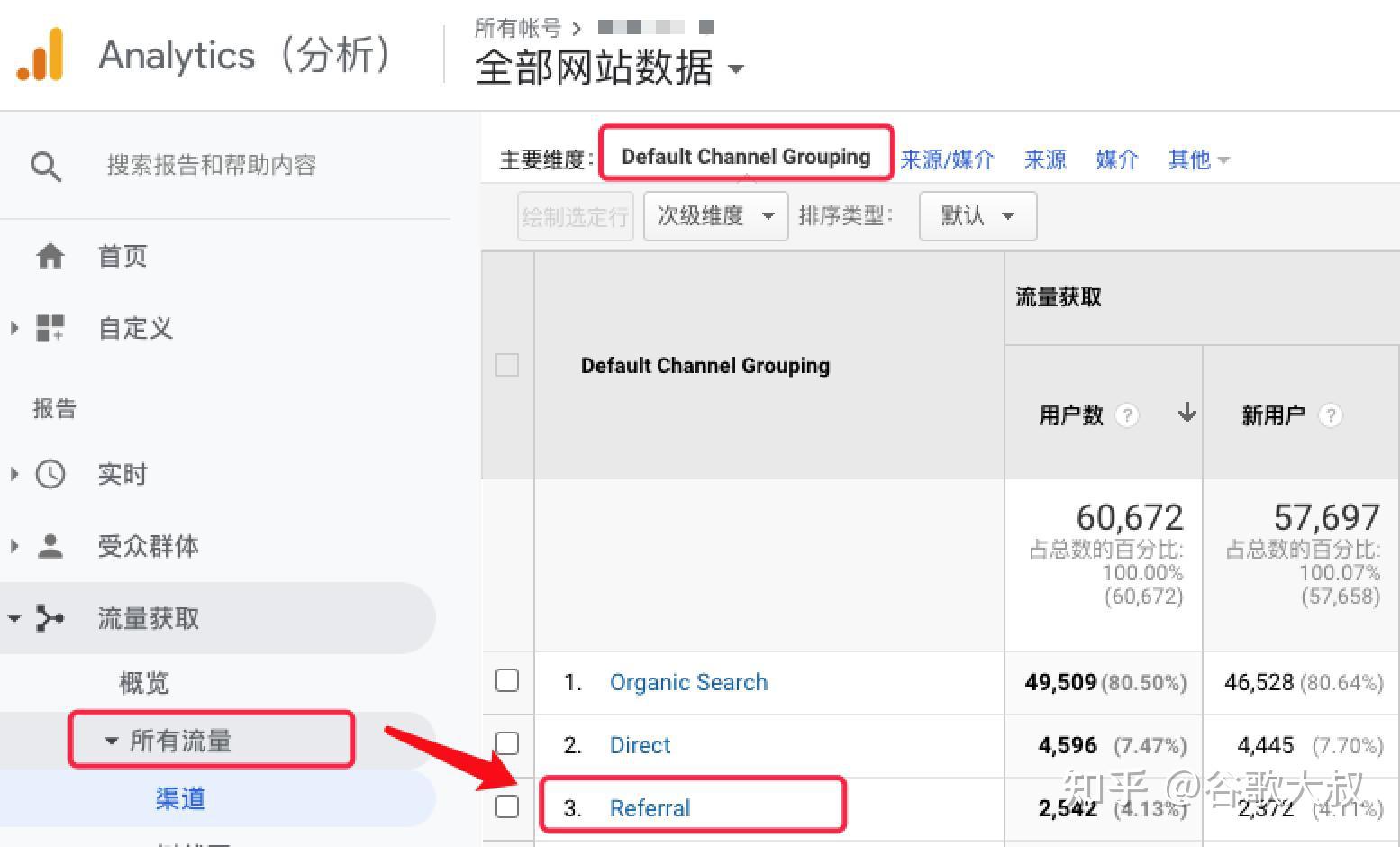The image size is (1400, 847).
Task: Open the 默认 sort type dropdown
Action: coord(977,216)
